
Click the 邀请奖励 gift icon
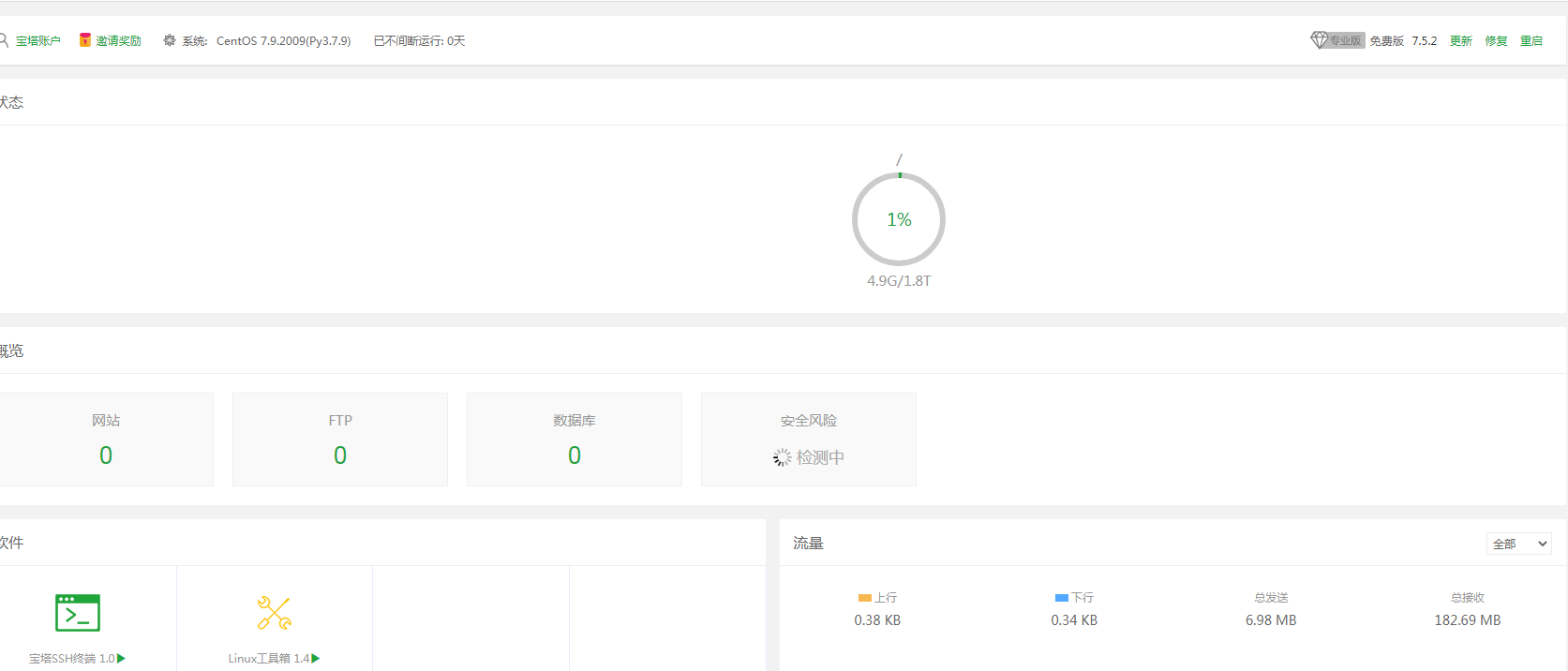[85, 40]
